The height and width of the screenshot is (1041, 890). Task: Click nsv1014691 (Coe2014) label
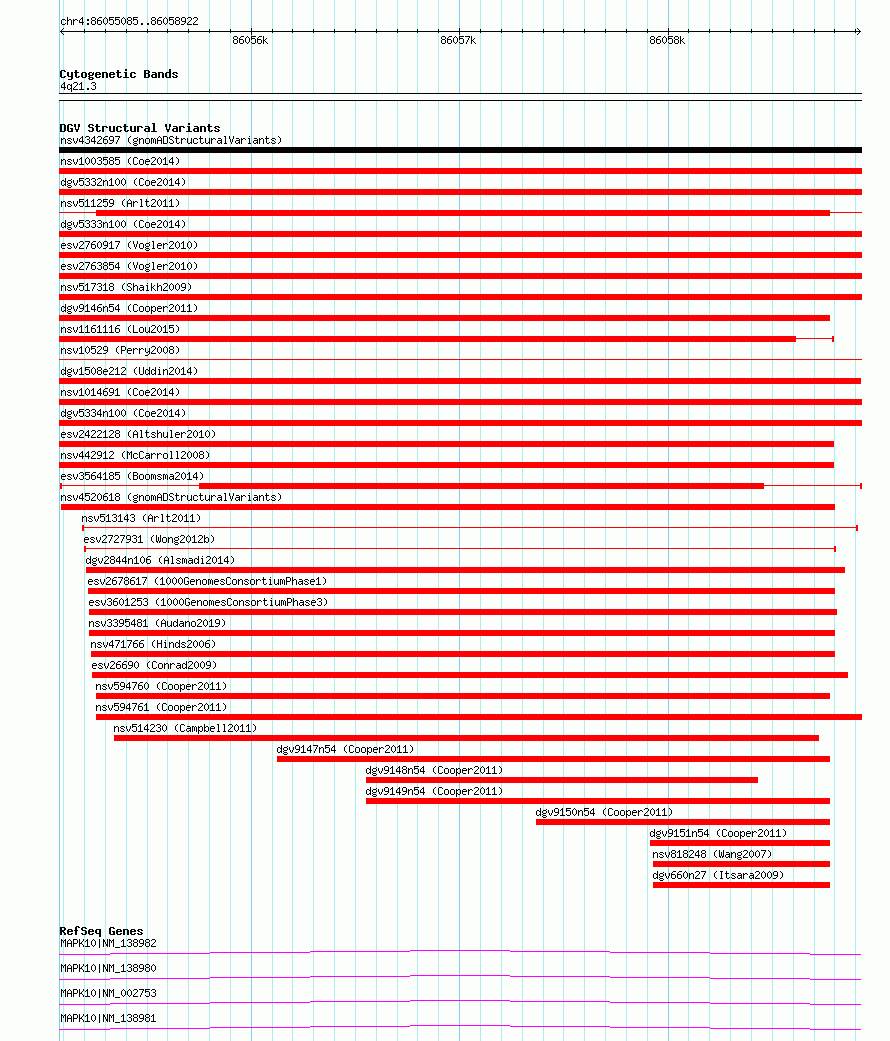point(120,392)
